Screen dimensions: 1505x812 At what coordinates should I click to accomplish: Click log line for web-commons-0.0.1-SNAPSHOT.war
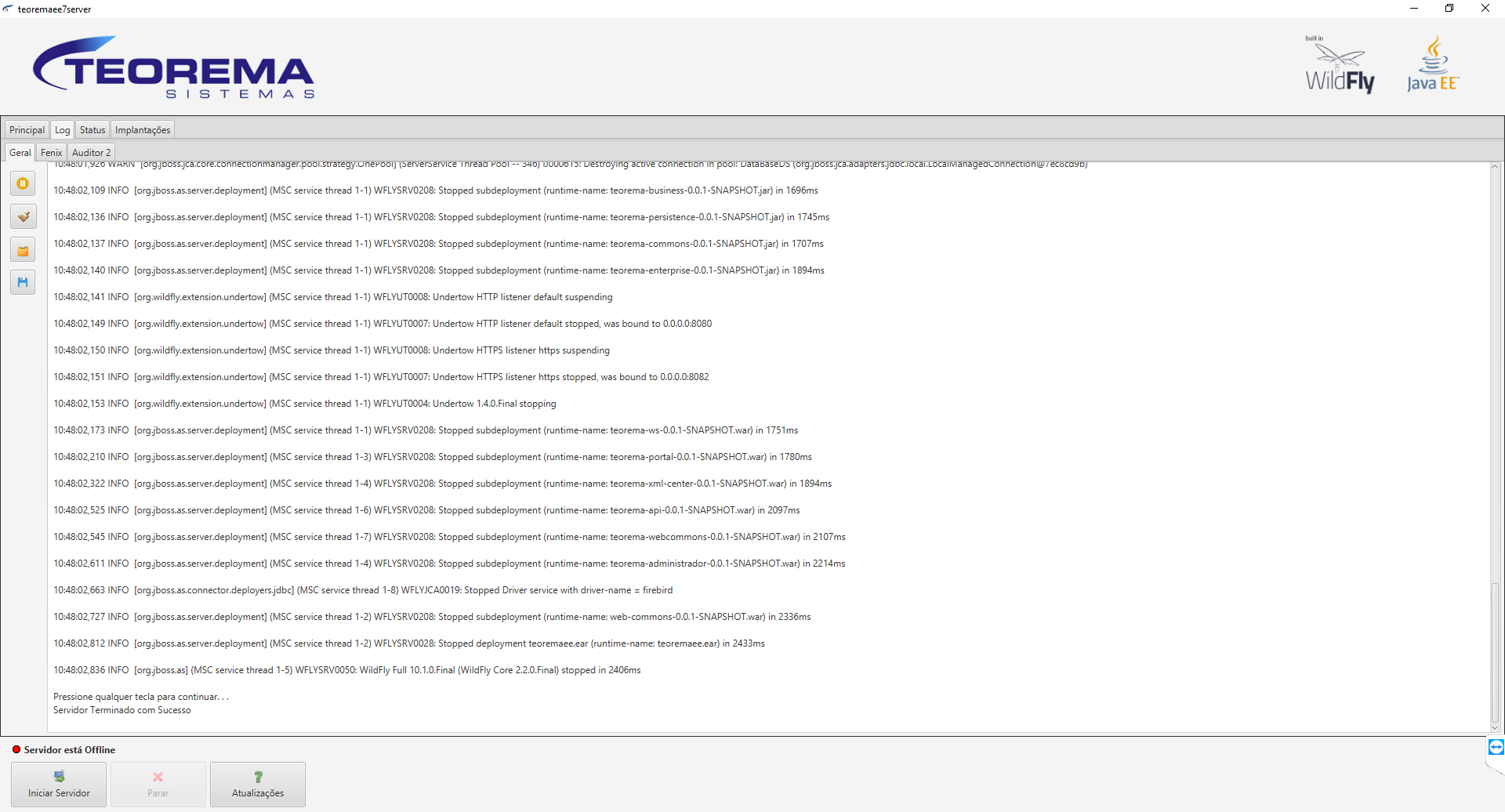(432, 617)
